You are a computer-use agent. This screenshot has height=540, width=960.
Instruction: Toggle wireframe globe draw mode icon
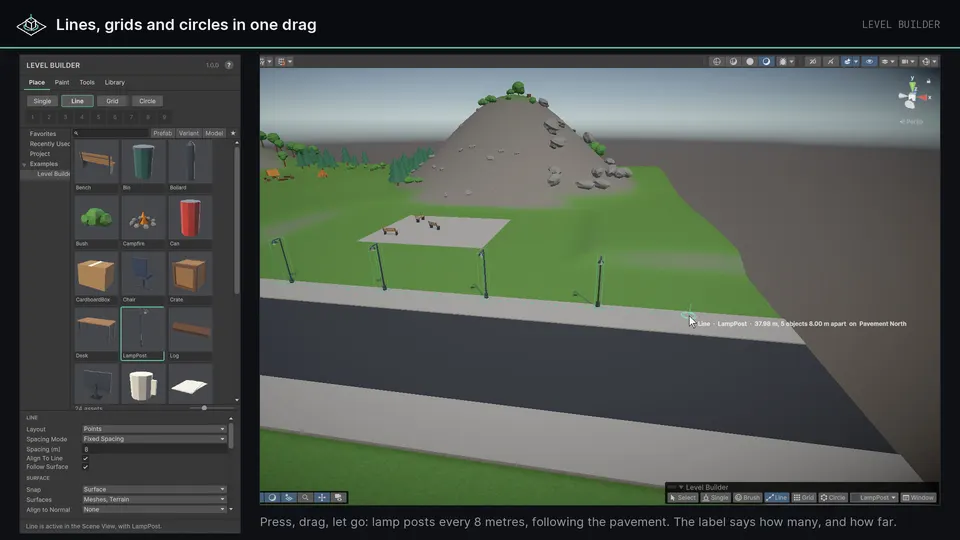pyautogui.click(x=716, y=61)
